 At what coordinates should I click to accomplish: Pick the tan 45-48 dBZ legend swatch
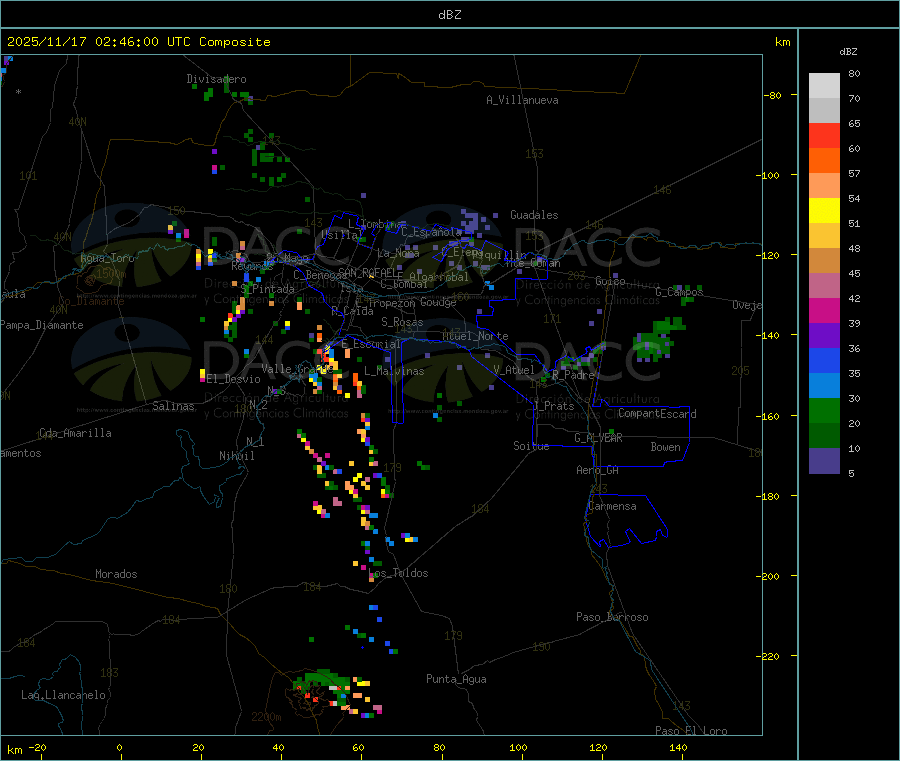(x=824, y=261)
